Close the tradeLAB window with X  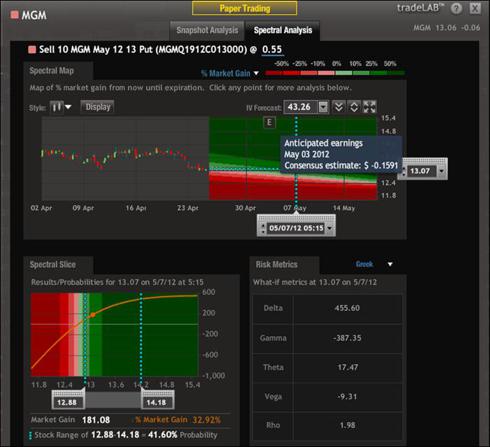pyautogui.click(x=475, y=8)
